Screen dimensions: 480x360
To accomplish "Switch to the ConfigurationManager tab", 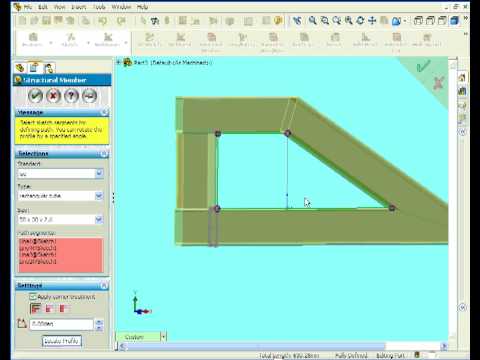I will tap(49, 68).
